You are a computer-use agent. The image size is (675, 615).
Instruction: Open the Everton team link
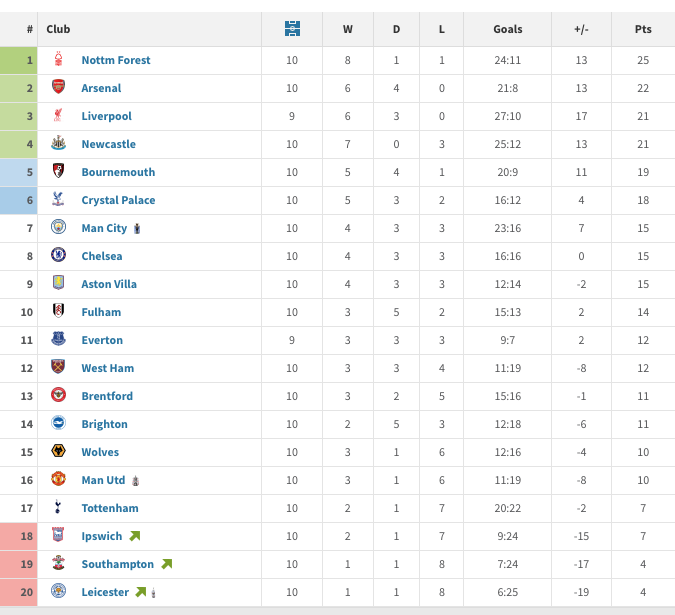[x=102, y=340]
